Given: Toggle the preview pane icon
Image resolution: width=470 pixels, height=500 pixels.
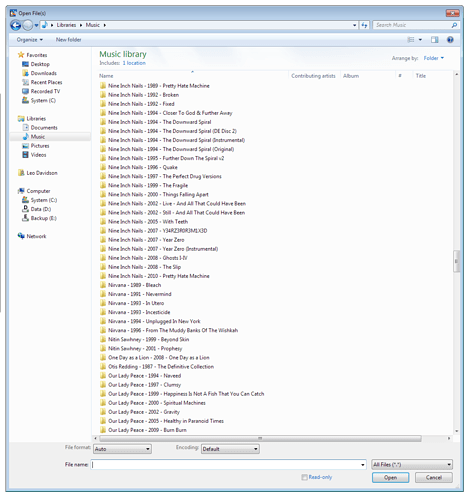Looking at the screenshot, I should [x=435, y=40].
